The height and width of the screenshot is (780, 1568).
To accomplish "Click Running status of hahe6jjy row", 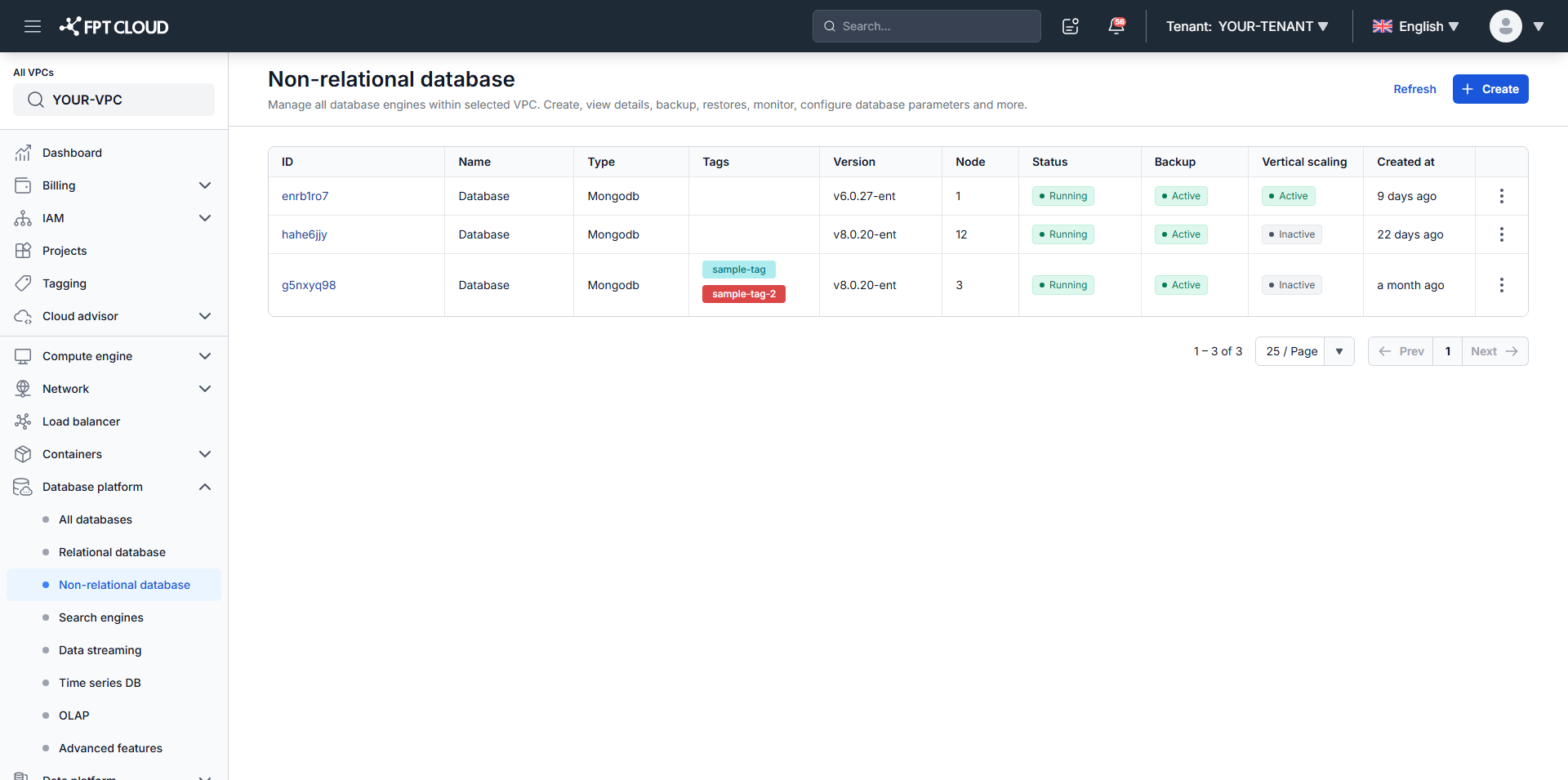I will (x=1063, y=234).
